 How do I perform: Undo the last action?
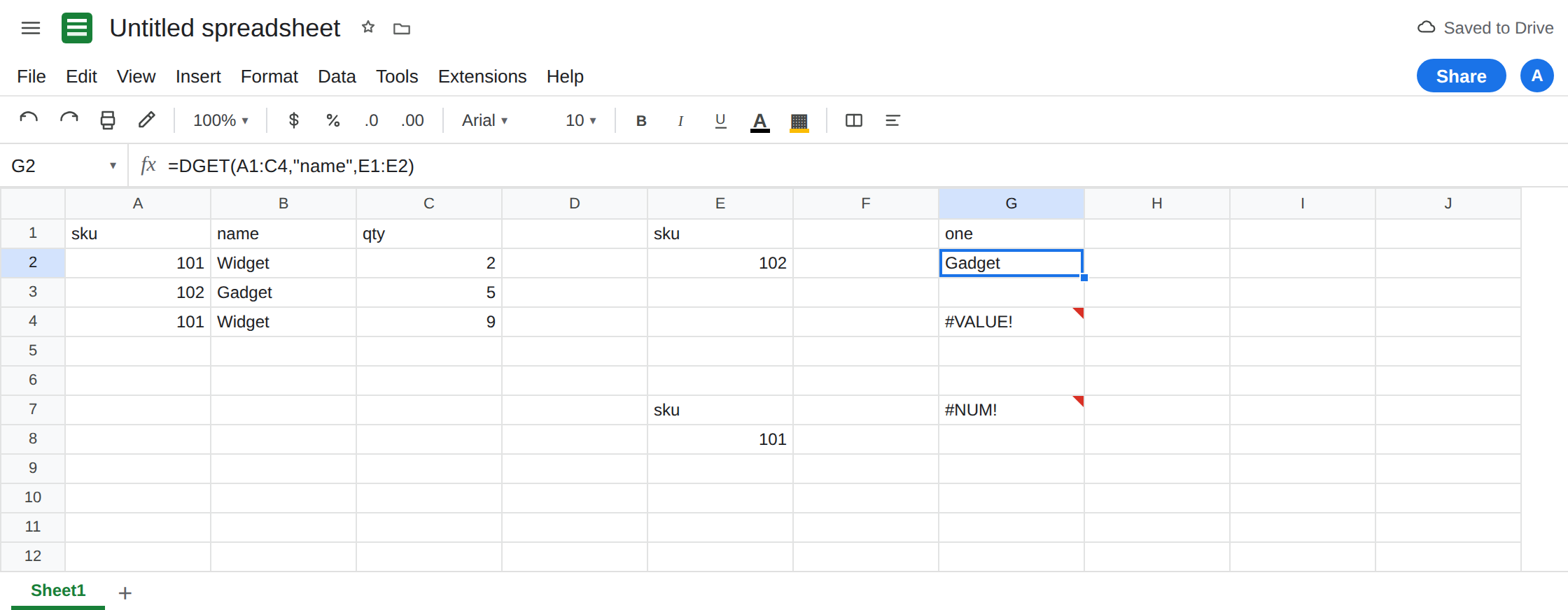[x=29, y=120]
